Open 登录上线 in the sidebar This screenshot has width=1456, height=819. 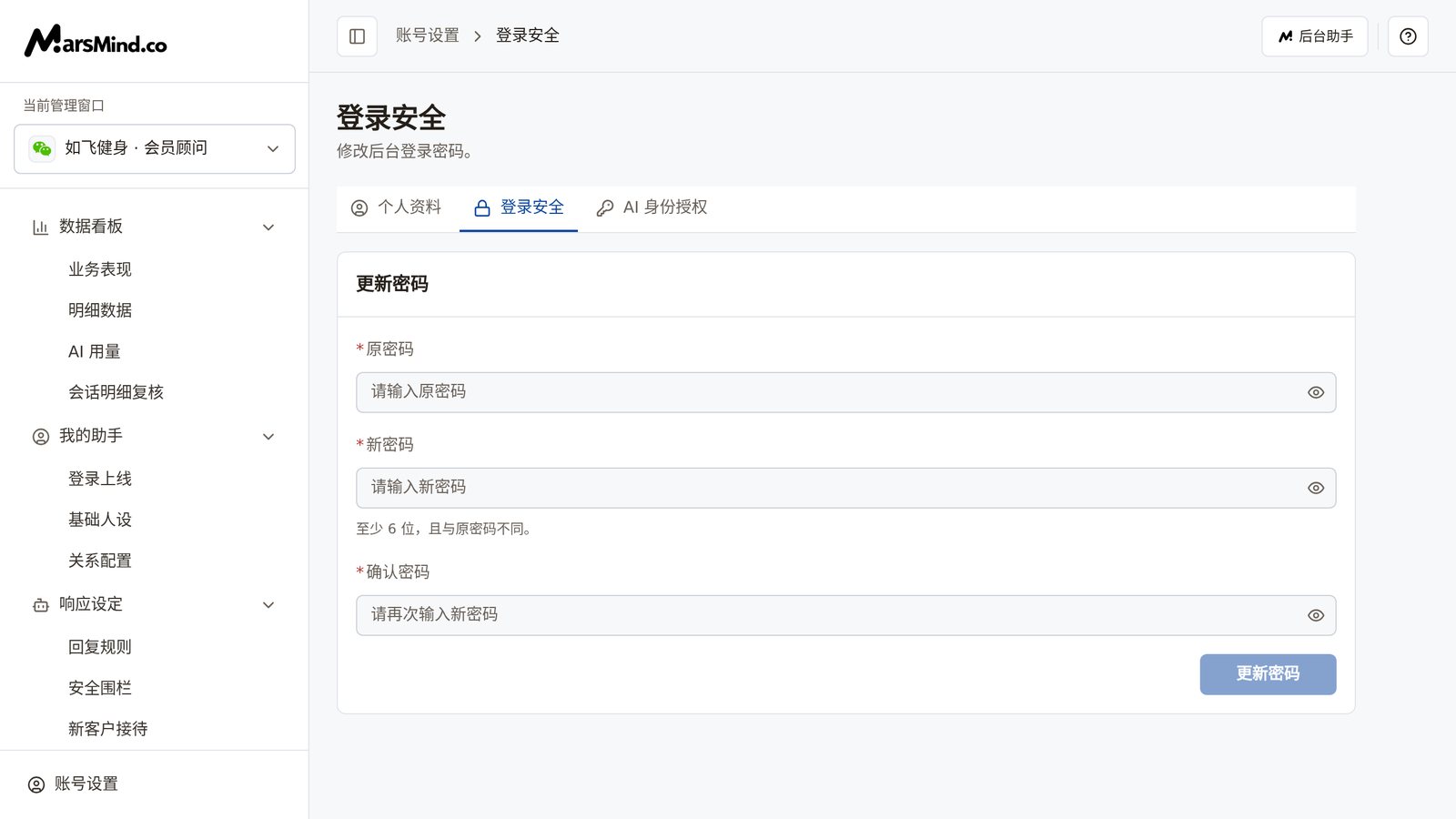point(100,479)
